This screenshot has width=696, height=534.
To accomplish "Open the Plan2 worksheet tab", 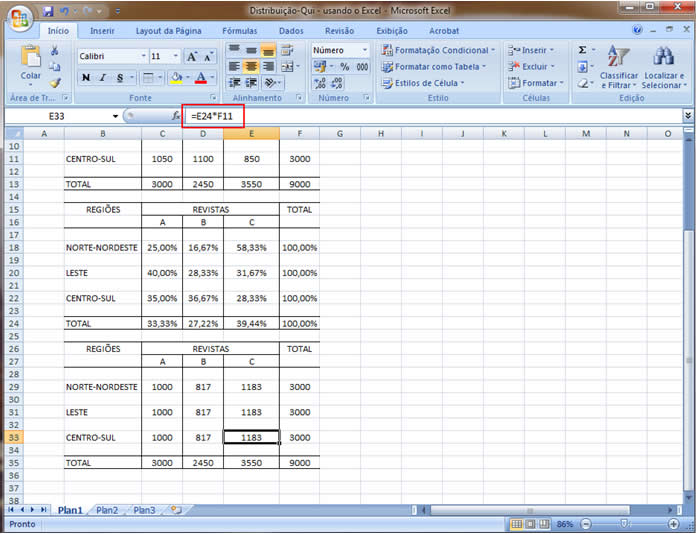I will pyautogui.click(x=106, y=510).
